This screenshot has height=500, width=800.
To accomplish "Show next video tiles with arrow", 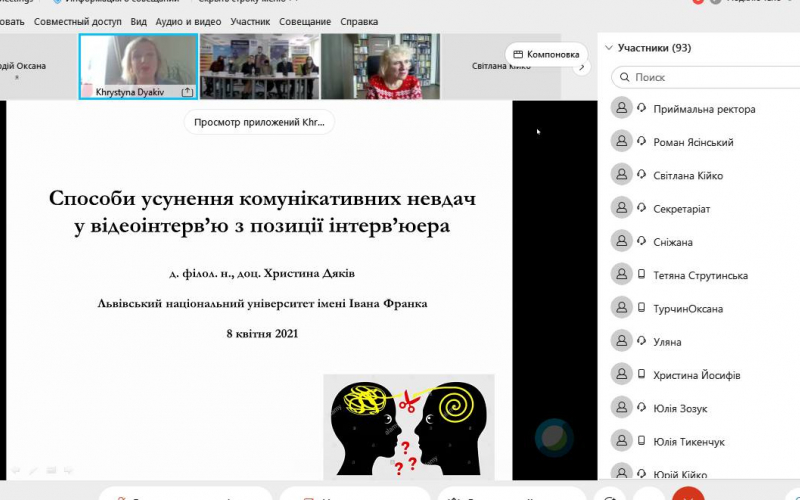I will click(x=582, y=67).
